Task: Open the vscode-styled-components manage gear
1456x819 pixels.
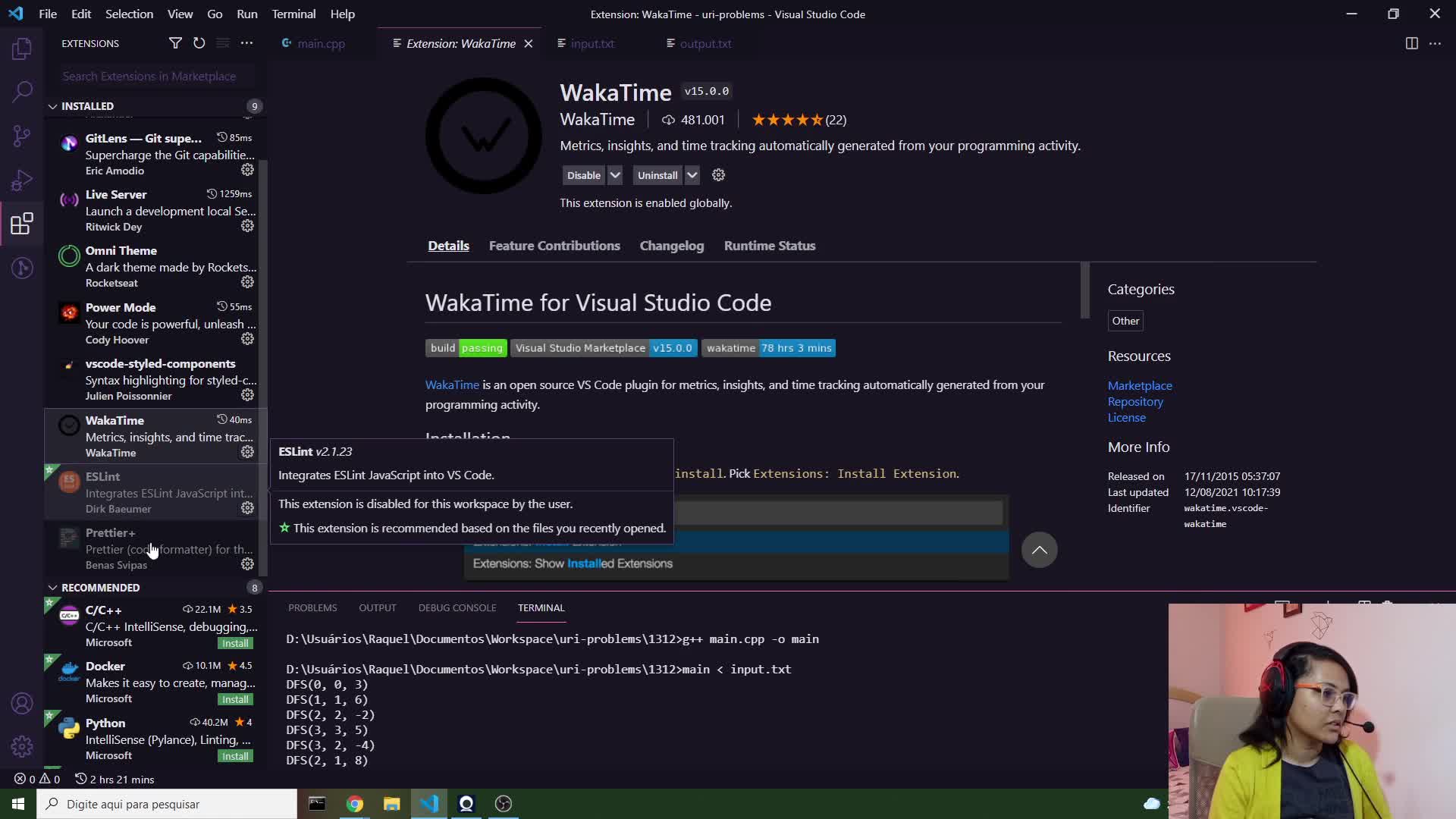Action: pyautogui.click(x=247, y=395)
